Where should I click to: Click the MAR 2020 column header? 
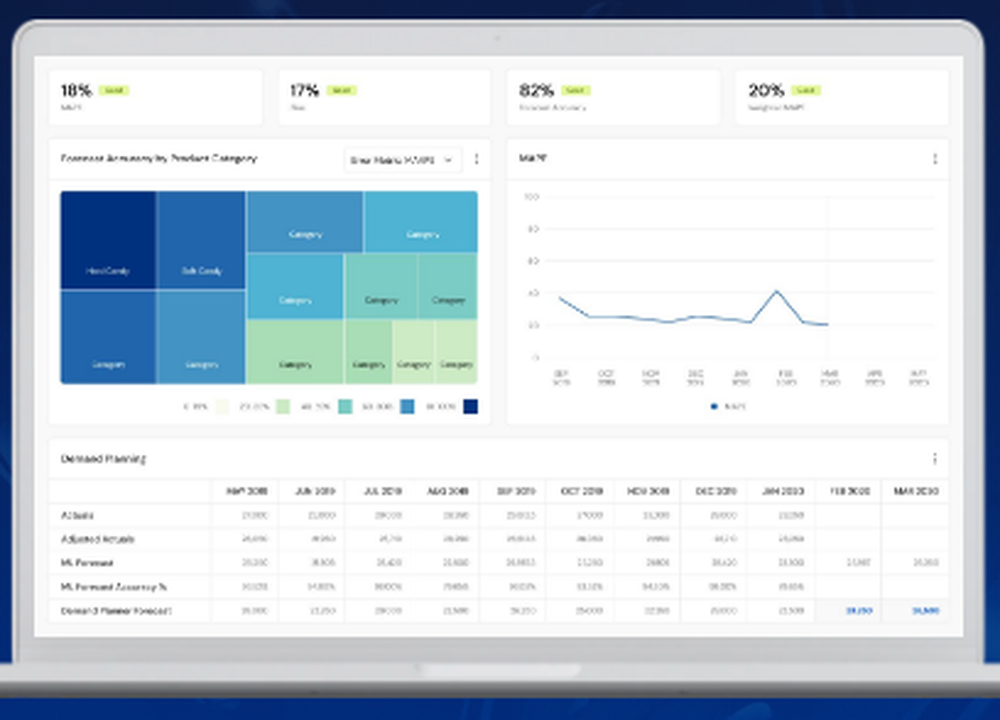916,491
